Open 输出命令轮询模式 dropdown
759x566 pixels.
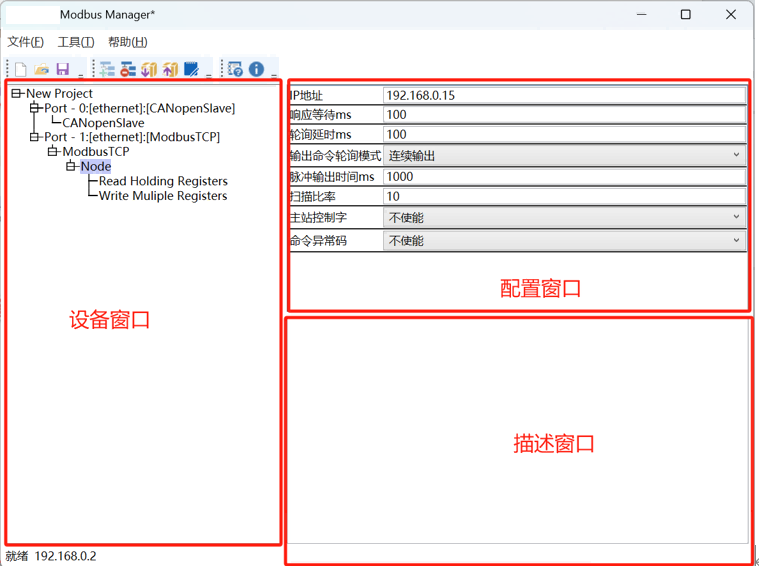click(564, 155)
